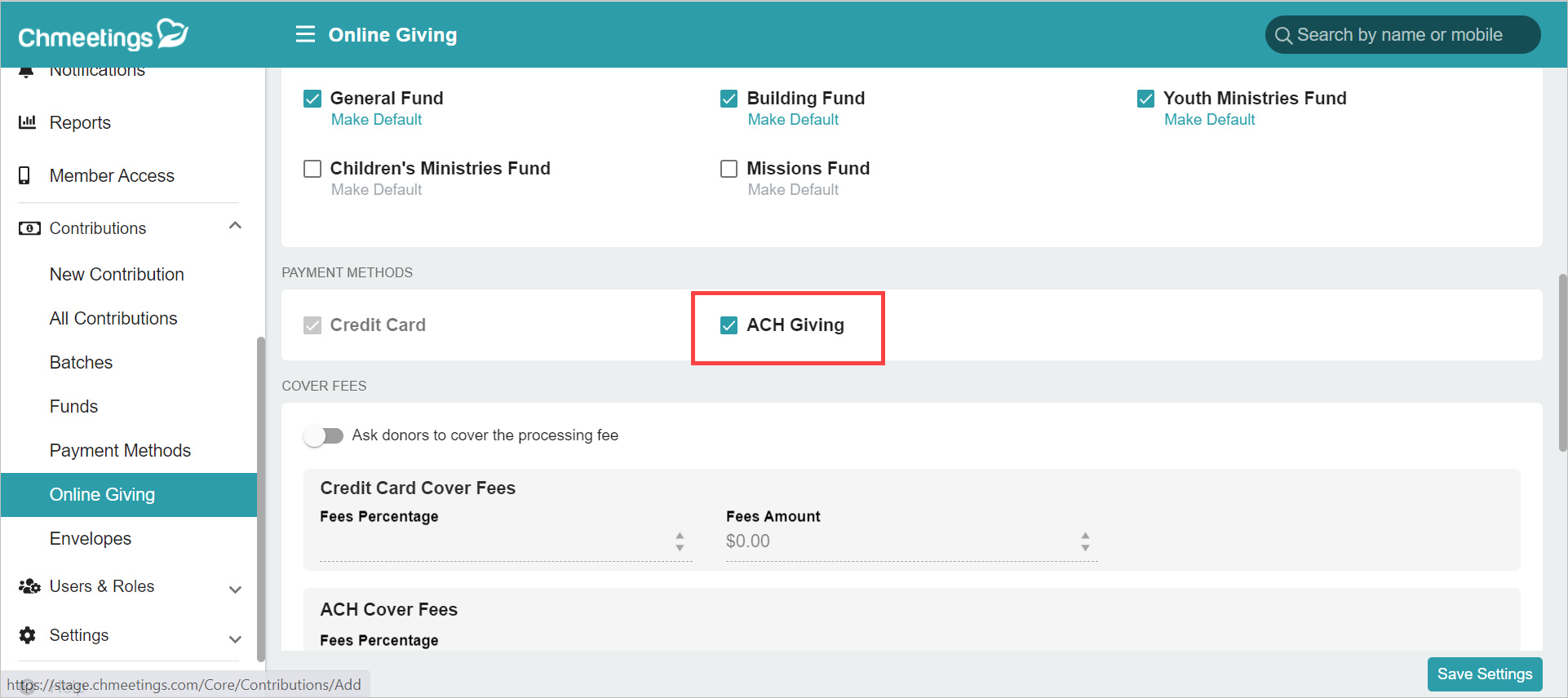Image resolution: width=1568 pixels, height=698 pixels.
Task: Click the PAYMENT METHODS section heading
Action: (x=348, y=273)
